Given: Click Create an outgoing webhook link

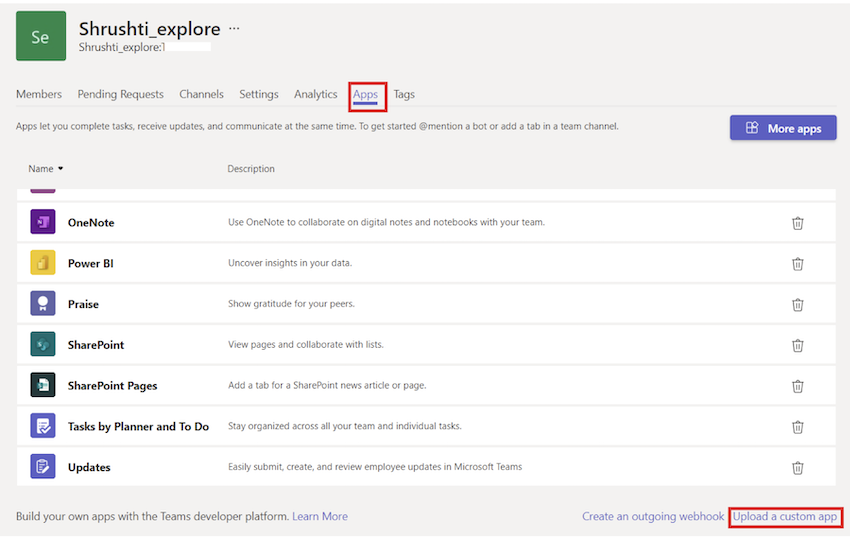Looking at the screenshot, I should [653, 516].
